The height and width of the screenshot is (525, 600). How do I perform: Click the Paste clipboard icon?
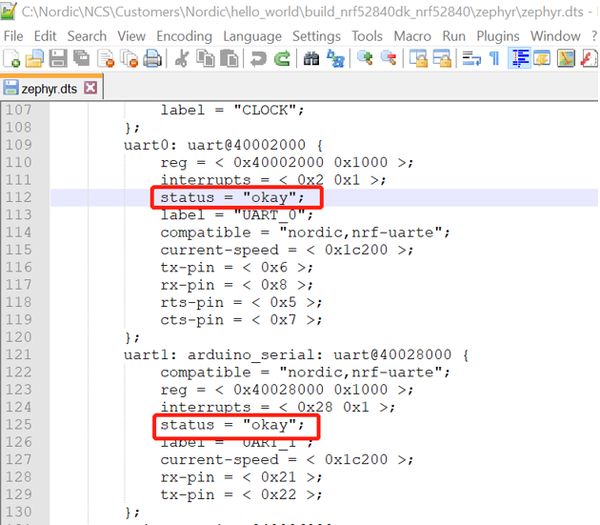click(x=229, y=59)
